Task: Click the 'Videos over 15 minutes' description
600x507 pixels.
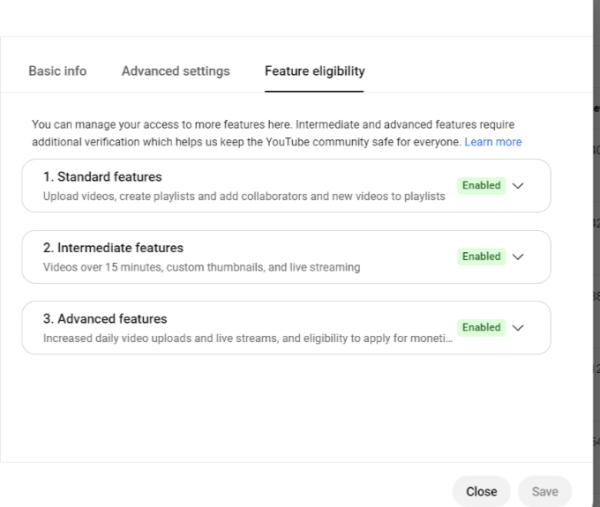Action: coord(201,268)
